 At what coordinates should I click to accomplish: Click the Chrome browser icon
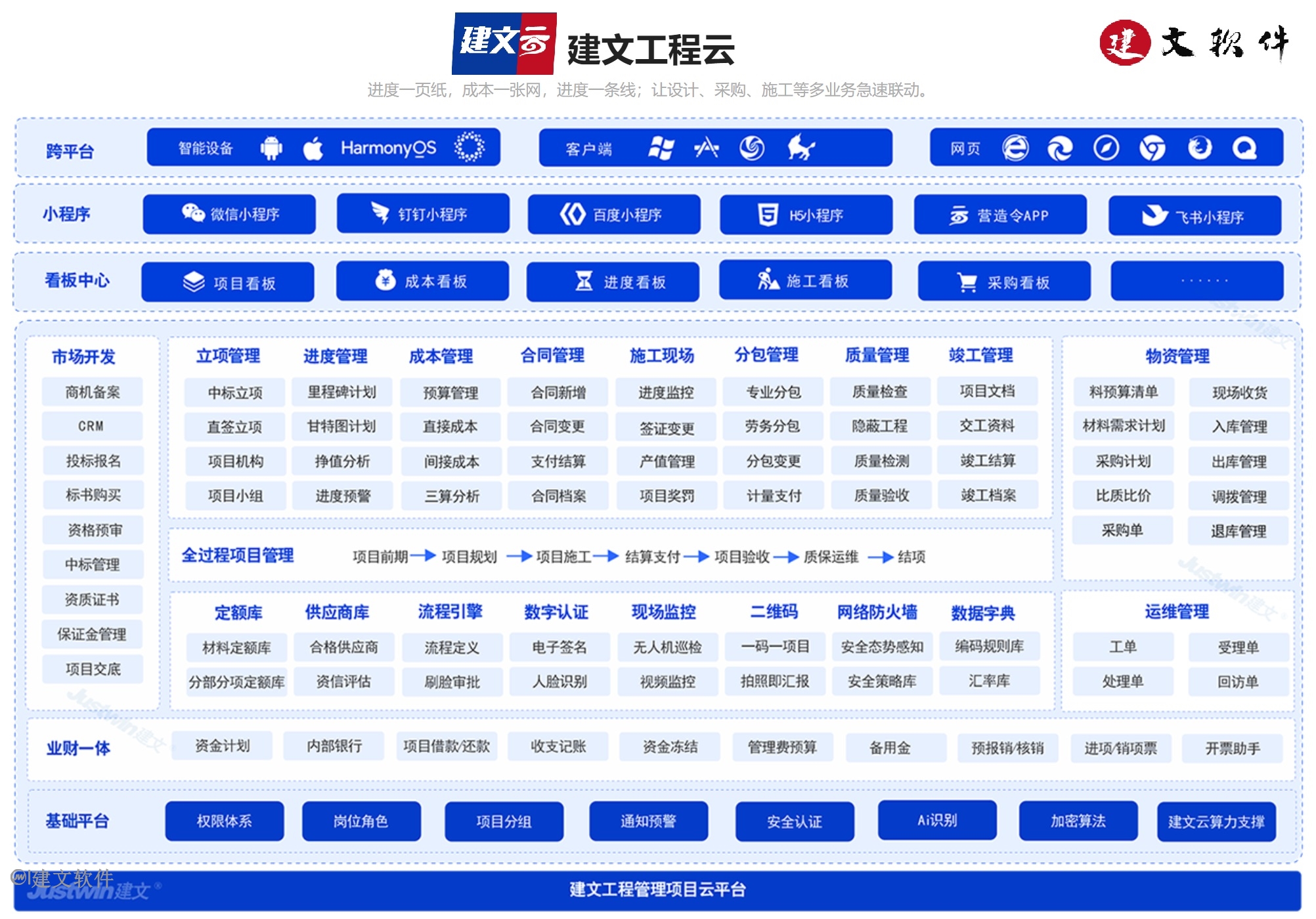pyautogui.click(x=1152, y=148)
